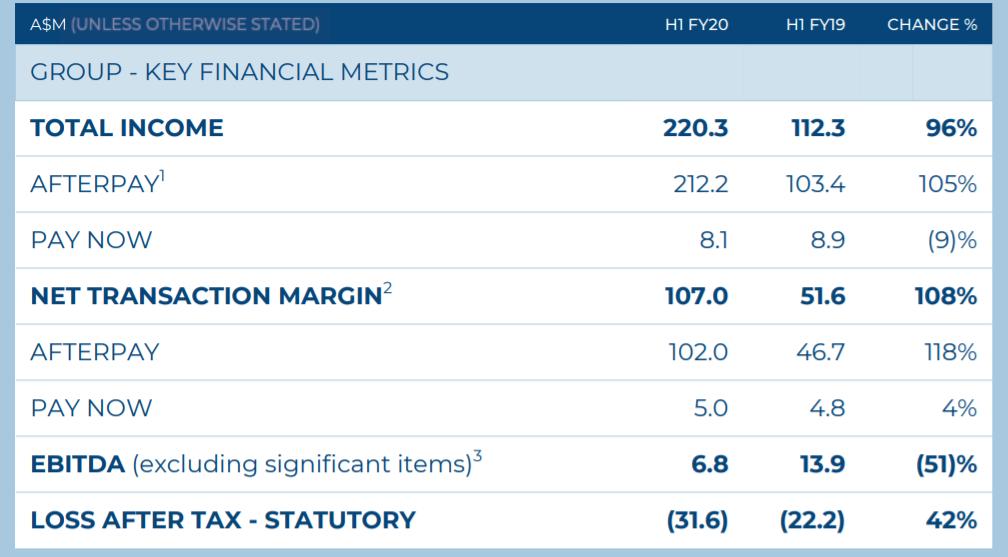Screen dimensions: 1008x557
Task: Click the Afterpay footnote 1 superscript
Action: click(163, 176)
